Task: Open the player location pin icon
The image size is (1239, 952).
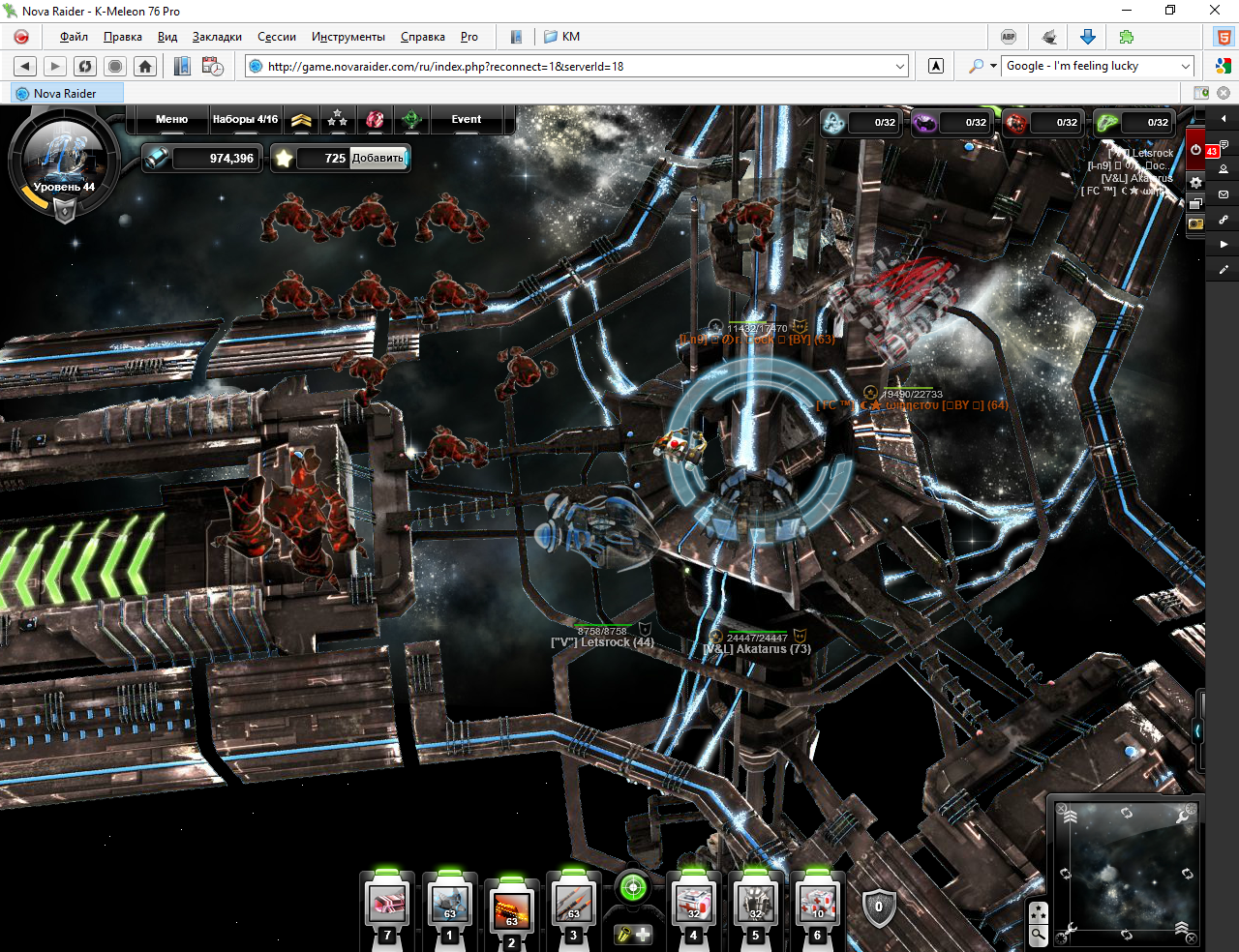Action: 1224,169
